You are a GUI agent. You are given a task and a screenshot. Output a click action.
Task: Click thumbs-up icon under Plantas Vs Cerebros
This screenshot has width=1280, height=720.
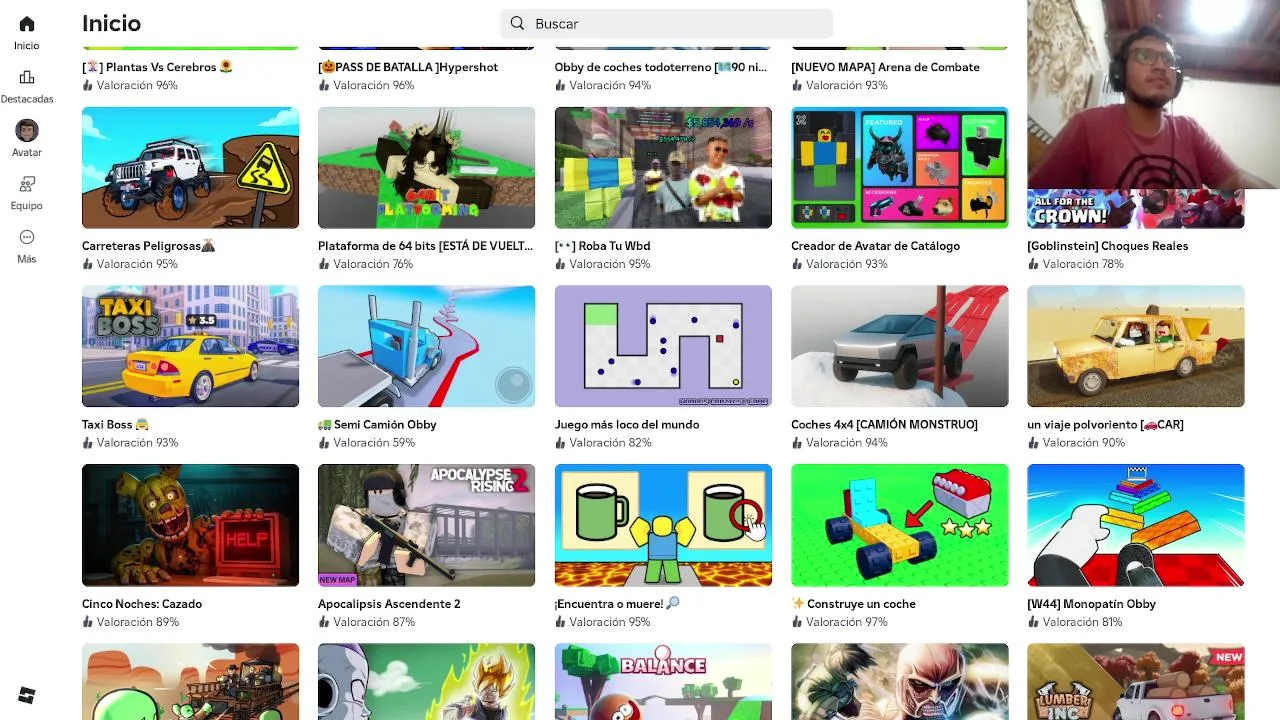(88, 85)
